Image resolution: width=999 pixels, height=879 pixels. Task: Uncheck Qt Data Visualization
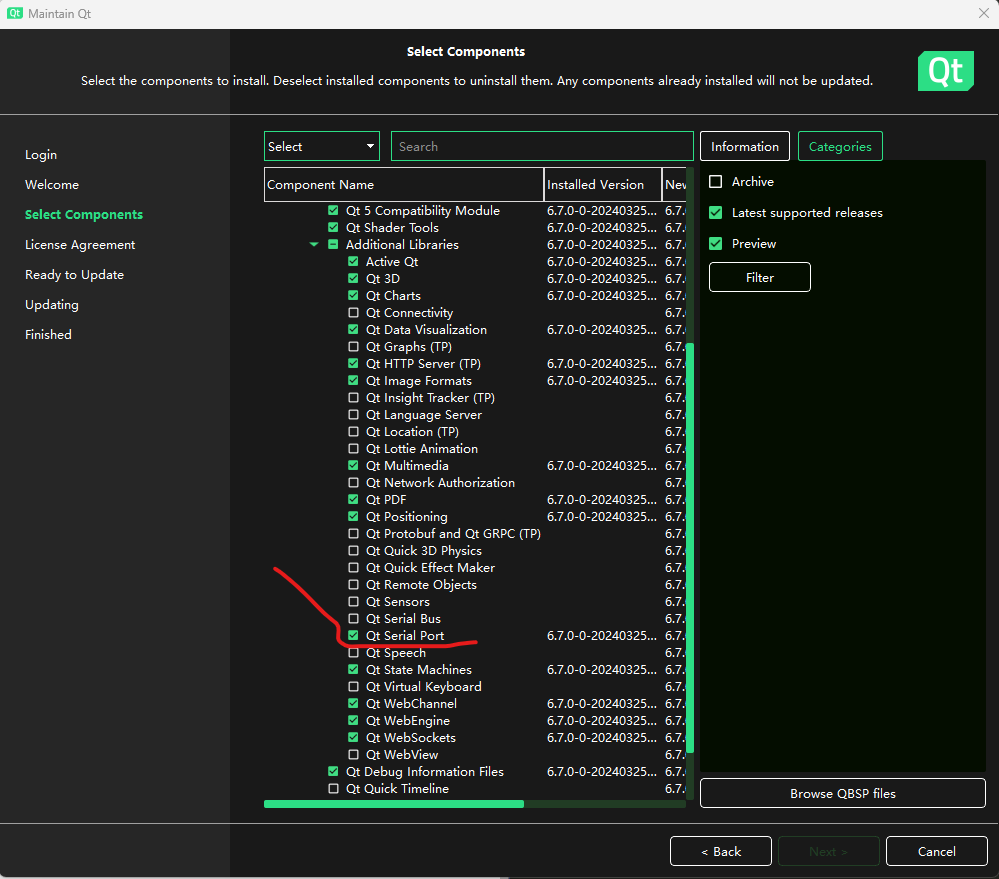point(353,329)
